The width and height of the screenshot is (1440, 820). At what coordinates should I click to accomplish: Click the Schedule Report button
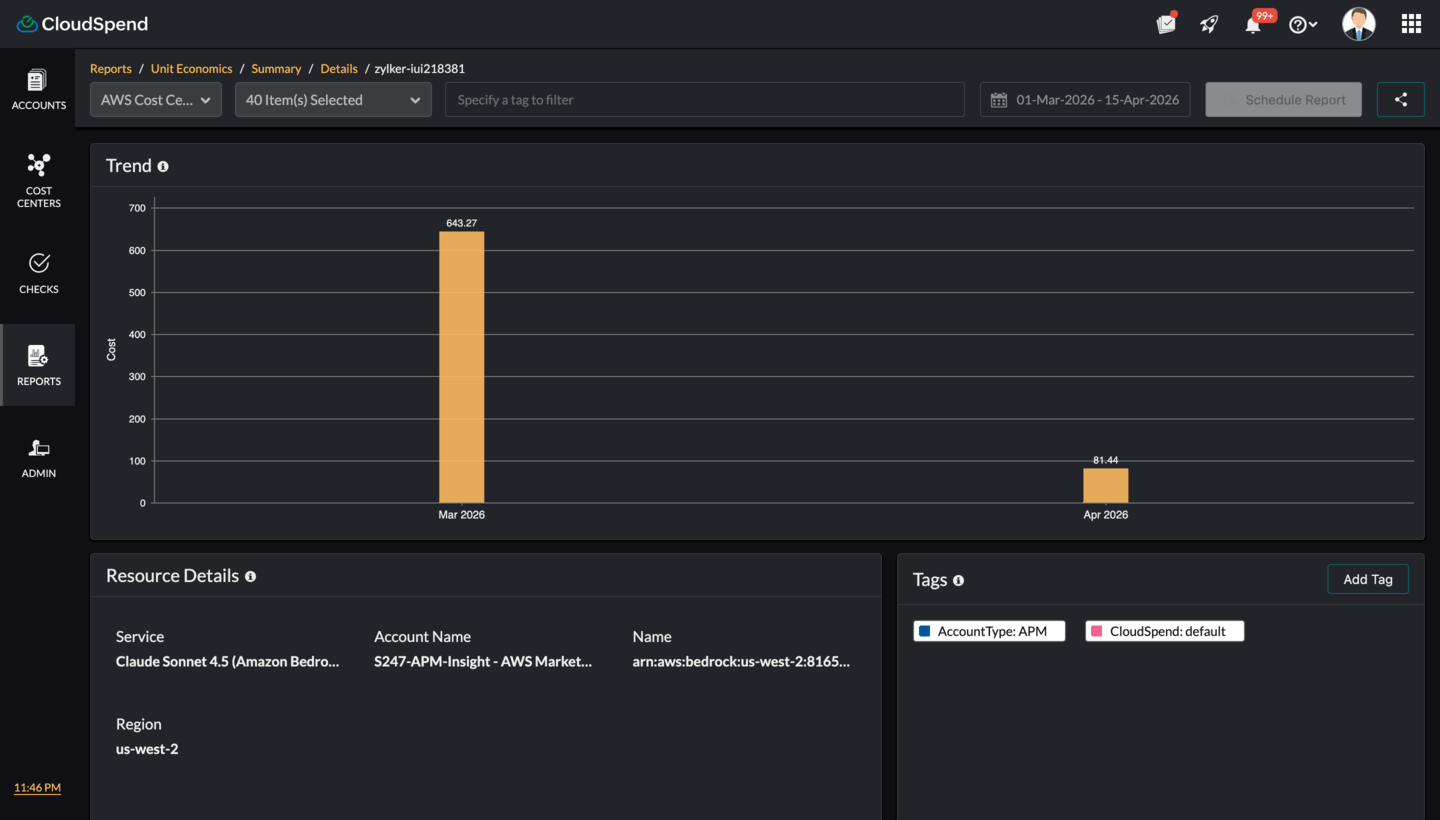click(x=1283, y=100)
